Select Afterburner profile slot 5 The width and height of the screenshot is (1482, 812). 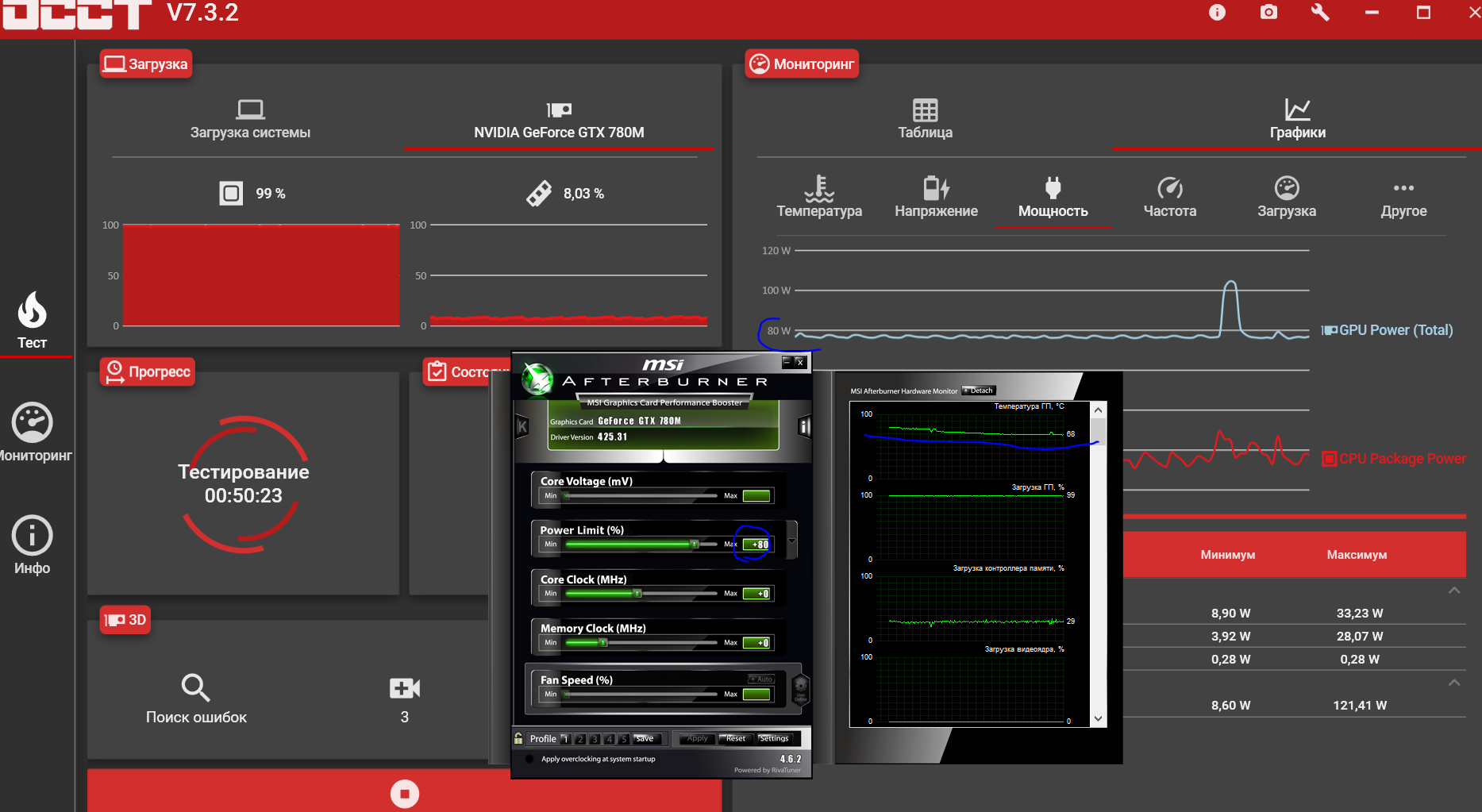pyautogui.click(x=624, y=739)
